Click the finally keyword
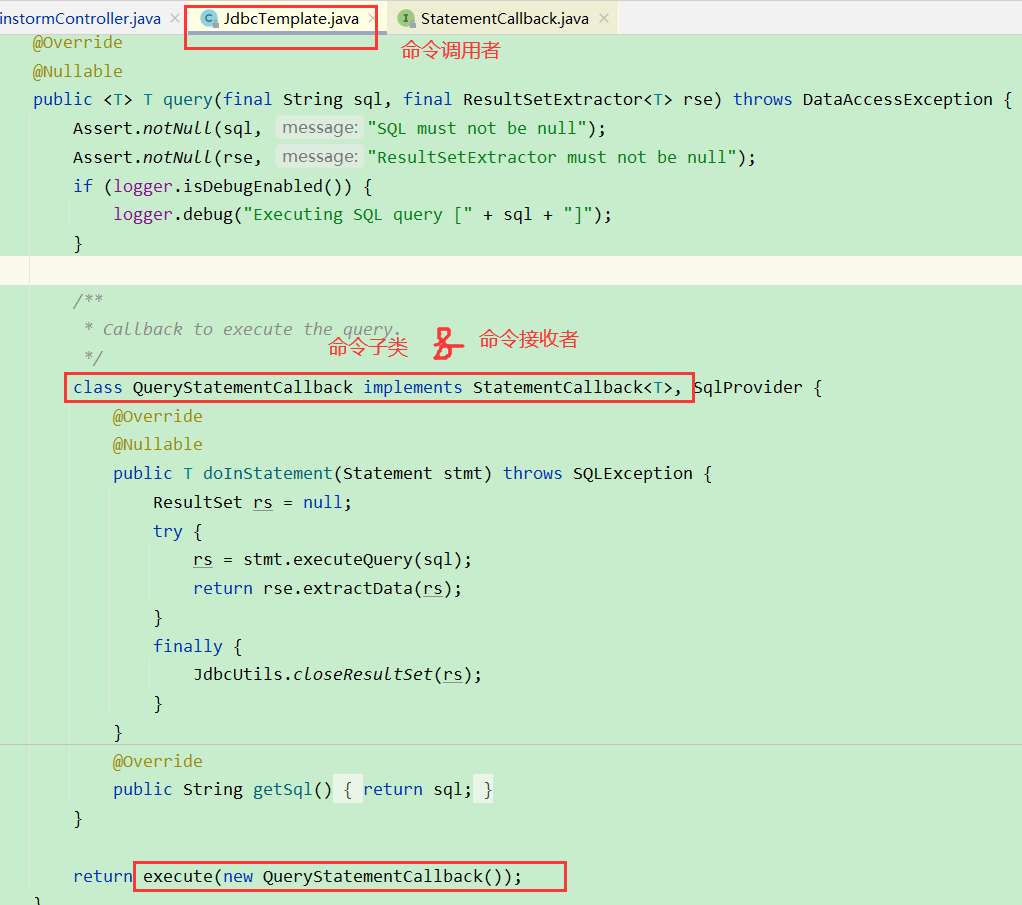 coord(188,646)
